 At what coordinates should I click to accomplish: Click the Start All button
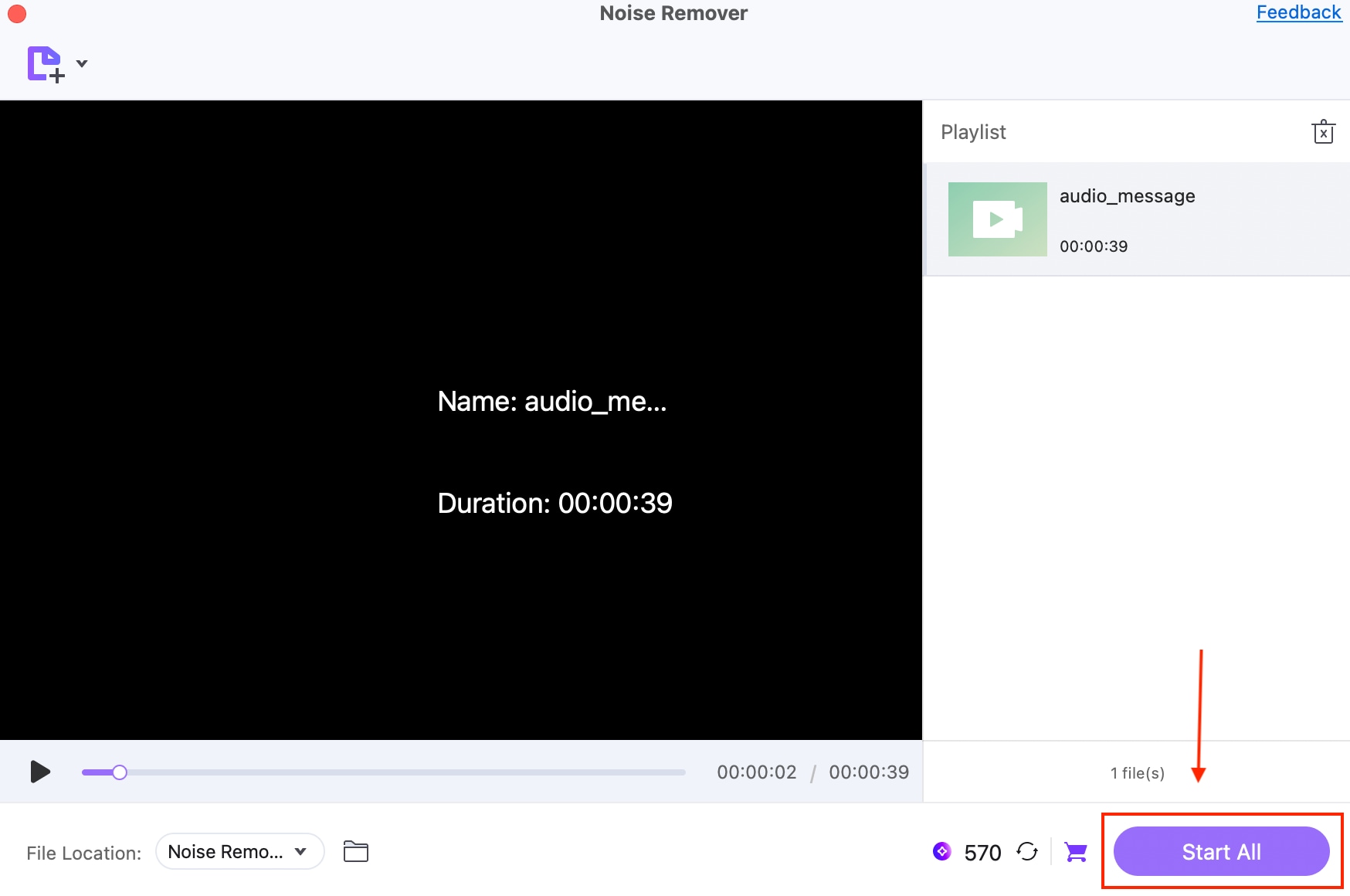click(x=1221, y=851)
